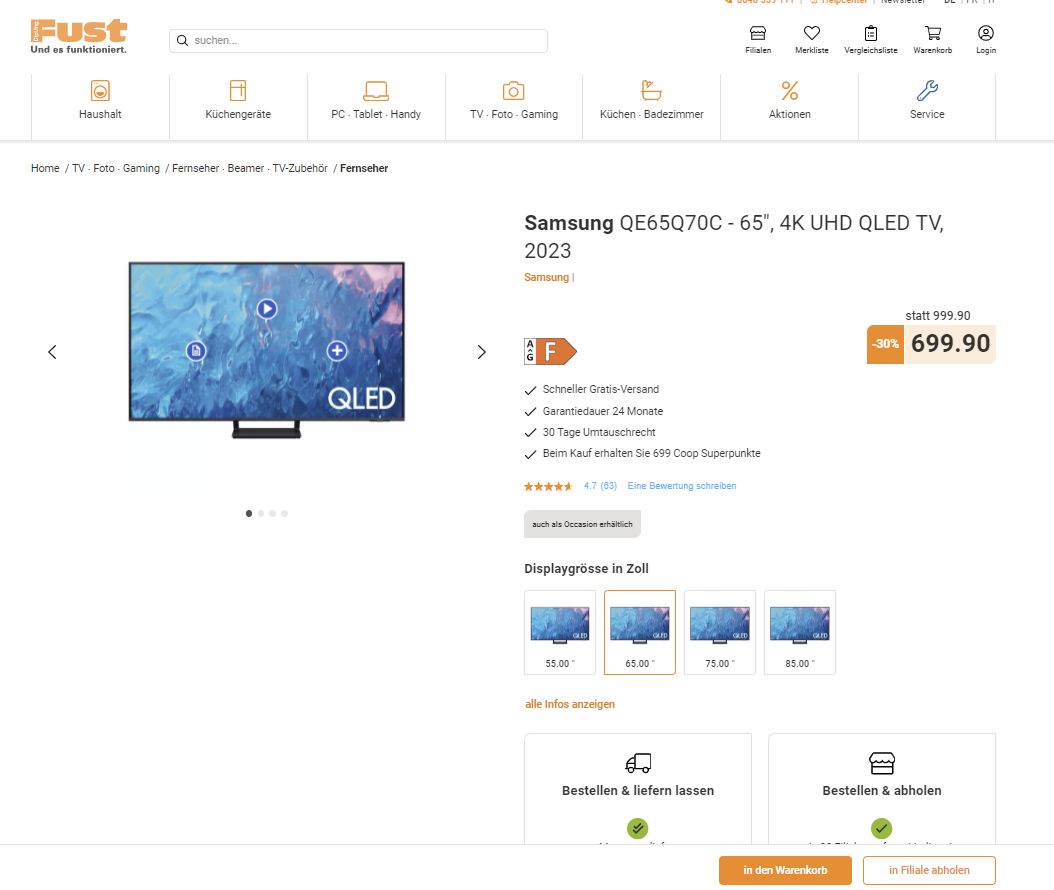
Task: Open the Warenkorb cart icon
Action: pyautogui.click(x=932, y=33)
